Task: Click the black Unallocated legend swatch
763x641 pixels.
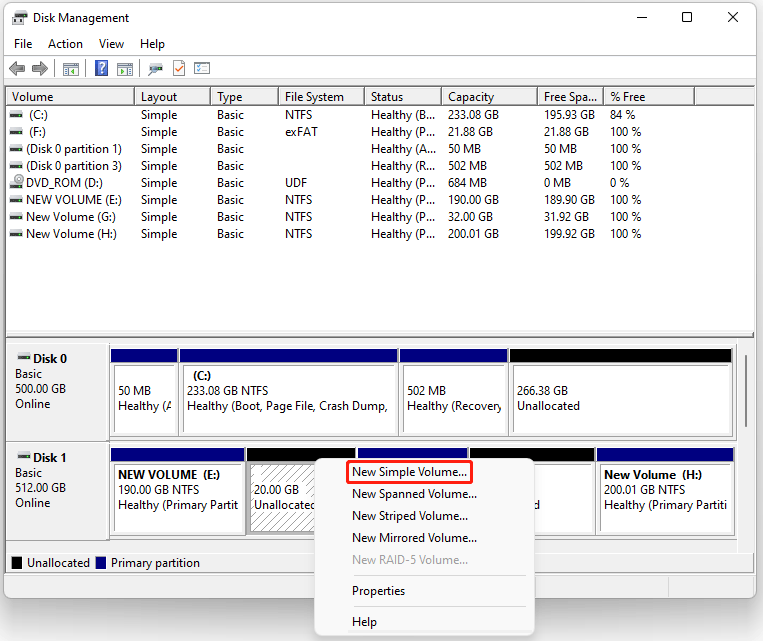Action: click(17, 563)
